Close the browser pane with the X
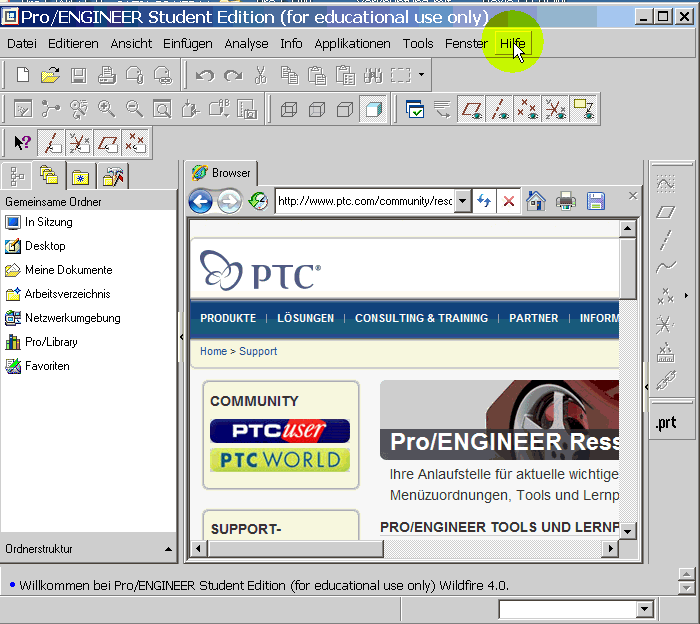 coord(633,196)
